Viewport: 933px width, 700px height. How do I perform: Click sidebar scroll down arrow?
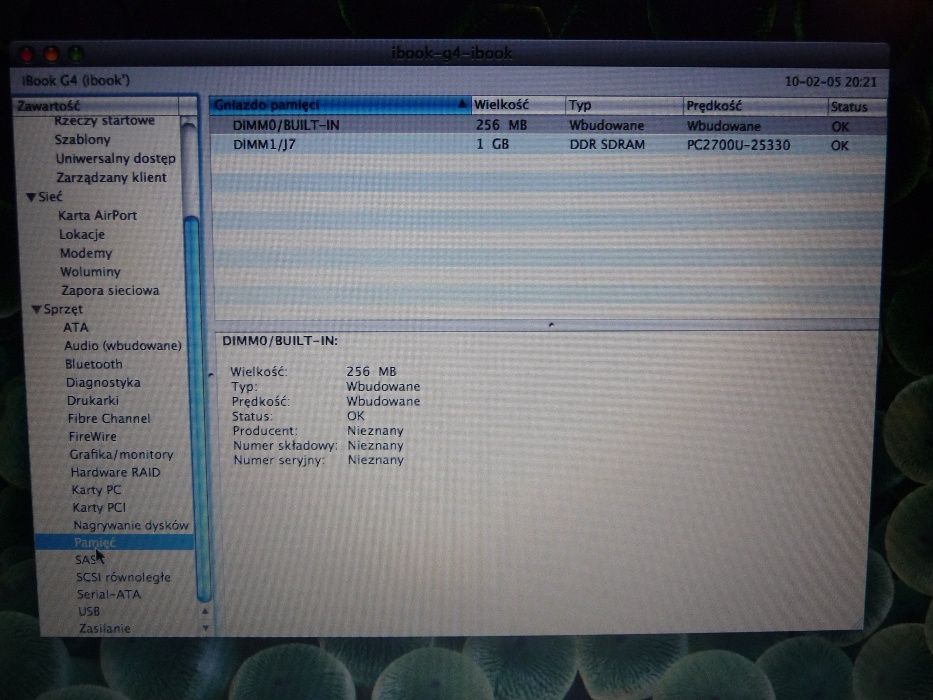[205, 627]
